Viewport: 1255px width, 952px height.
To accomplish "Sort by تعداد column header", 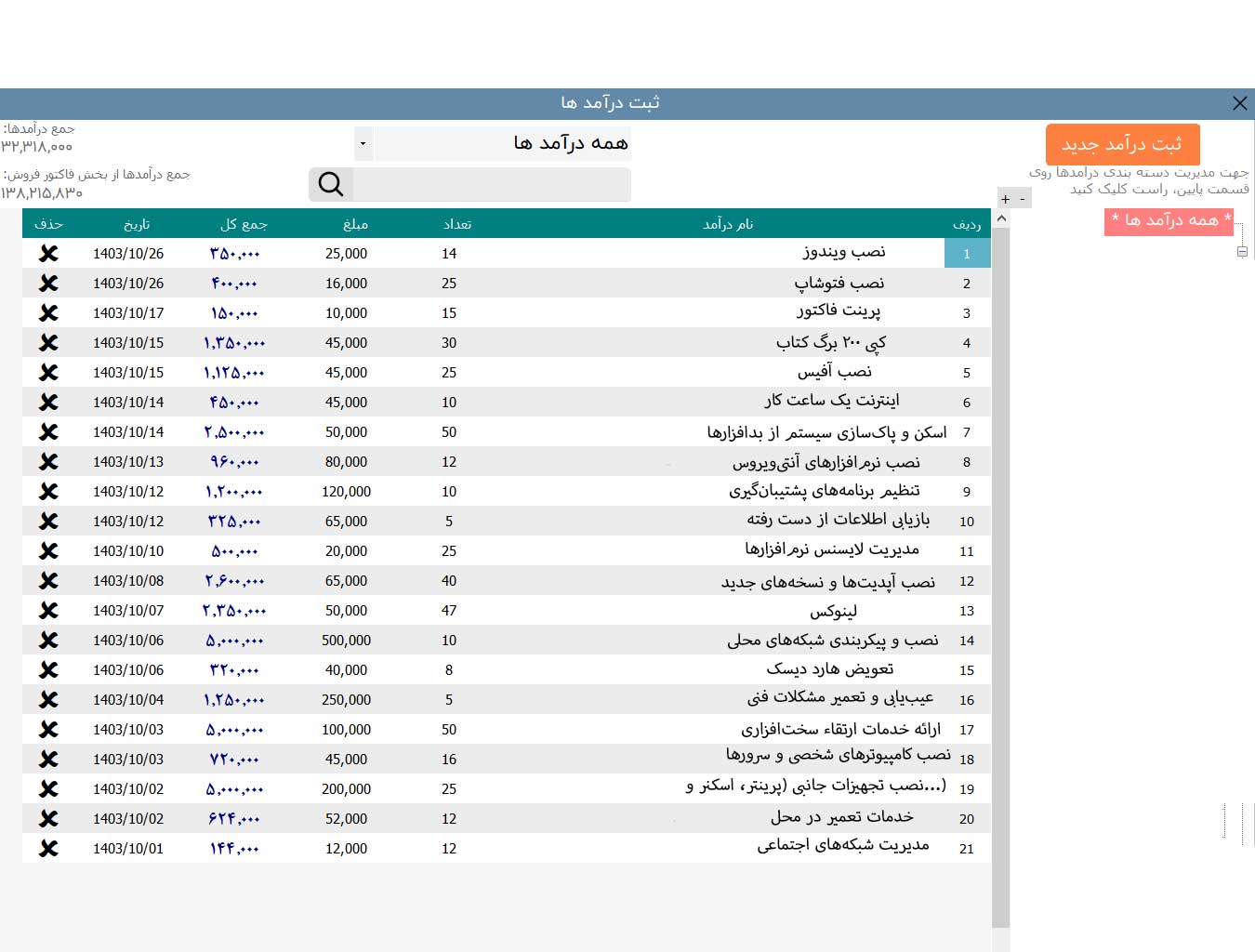I will (457, 224).
